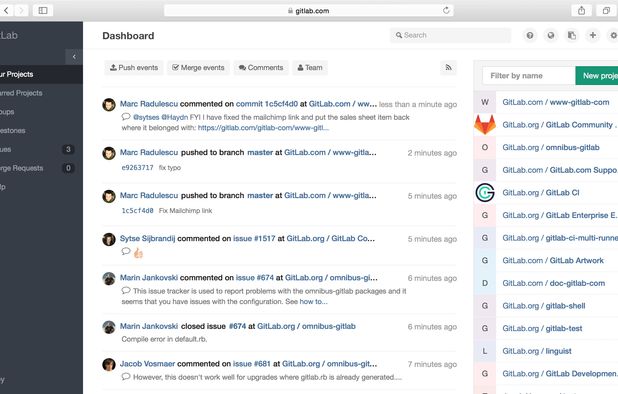The height and width of the screenshot is (394, 618).
Task: Click the Filter by name field
Action: (529, 76)
